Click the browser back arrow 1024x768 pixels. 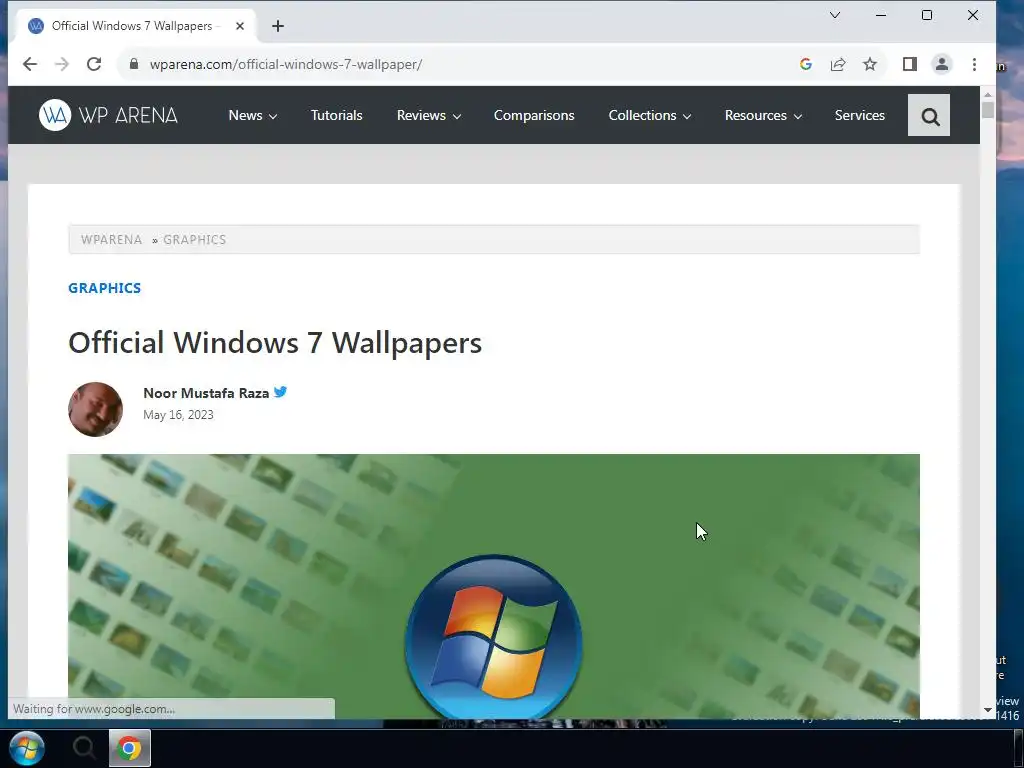(30, 64)
